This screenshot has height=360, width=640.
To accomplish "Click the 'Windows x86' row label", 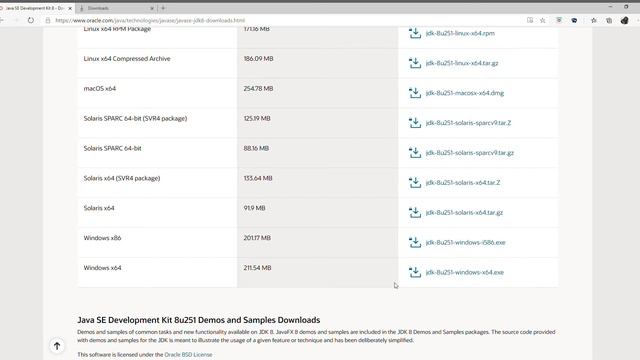I will 102,238.
